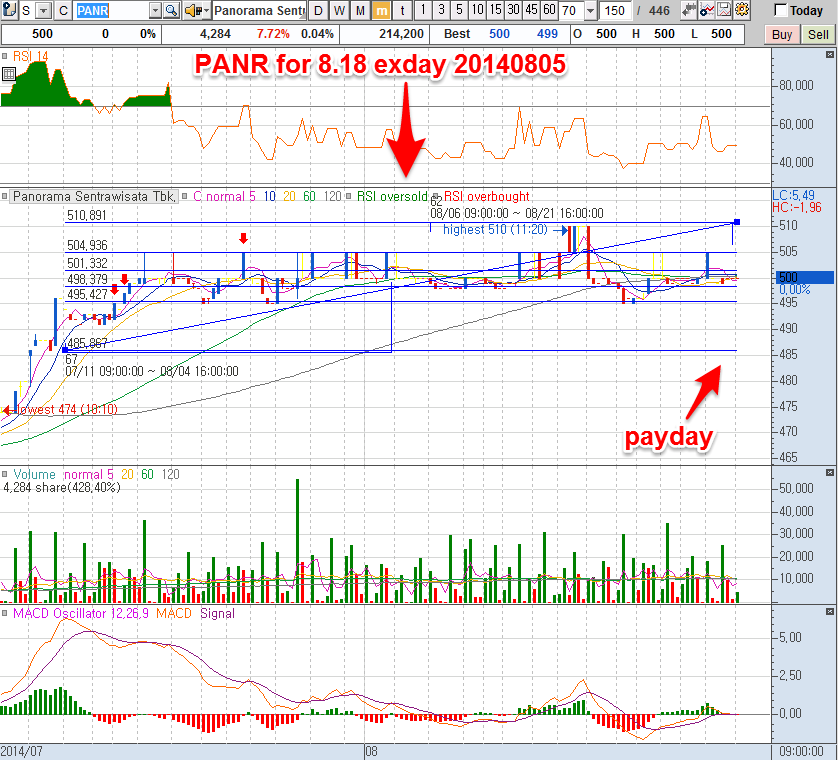Click the 7.72% red percentage value
This screenshot has height=760, width=838.
[x=273, y=34]
